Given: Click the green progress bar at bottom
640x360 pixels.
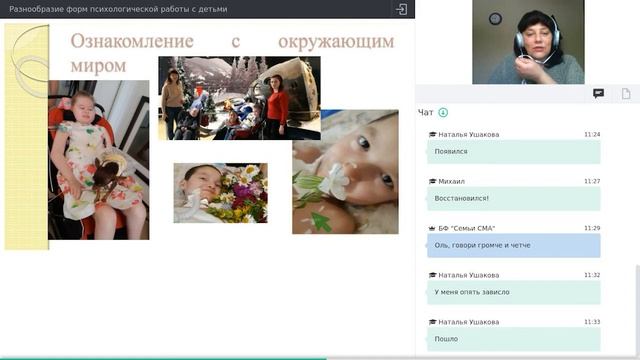Looking at the screenshot, I should (x=163, y=358).
